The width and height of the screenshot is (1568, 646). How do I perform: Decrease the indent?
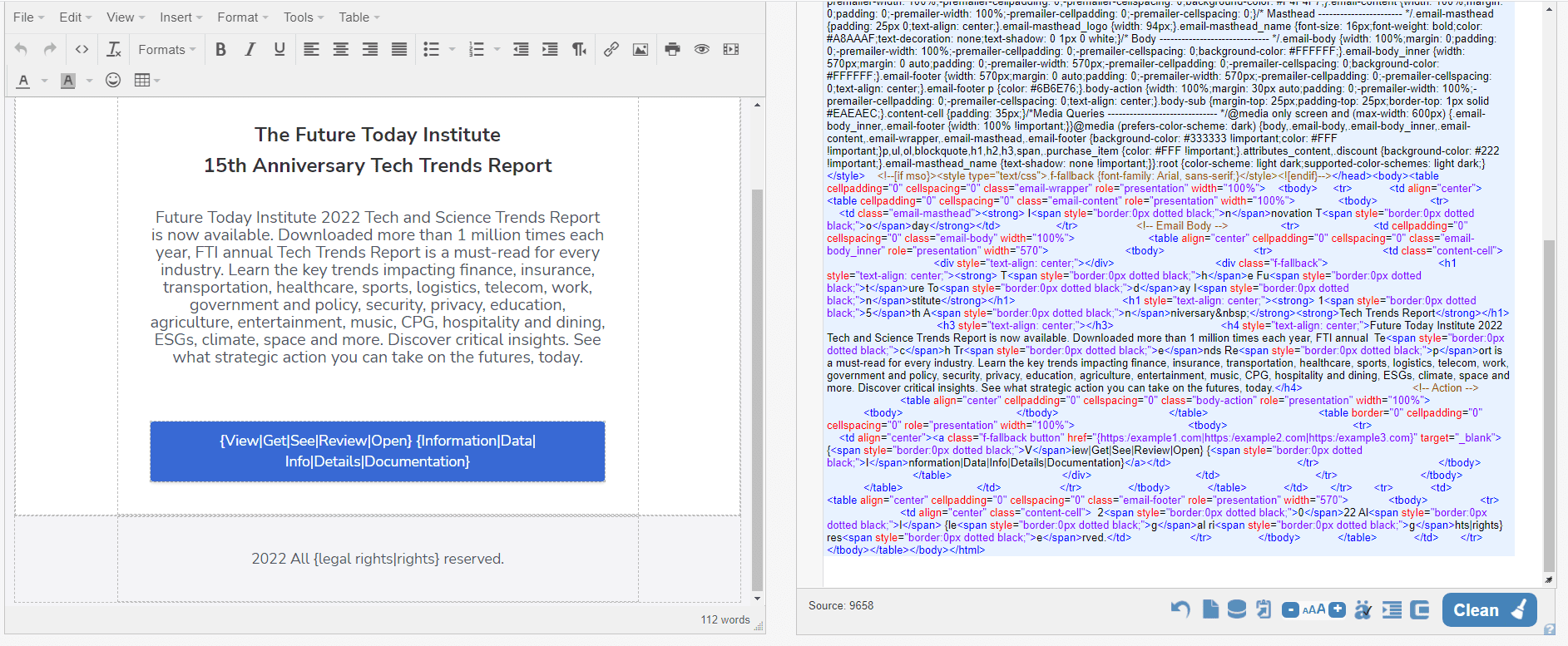coord(521,49)
